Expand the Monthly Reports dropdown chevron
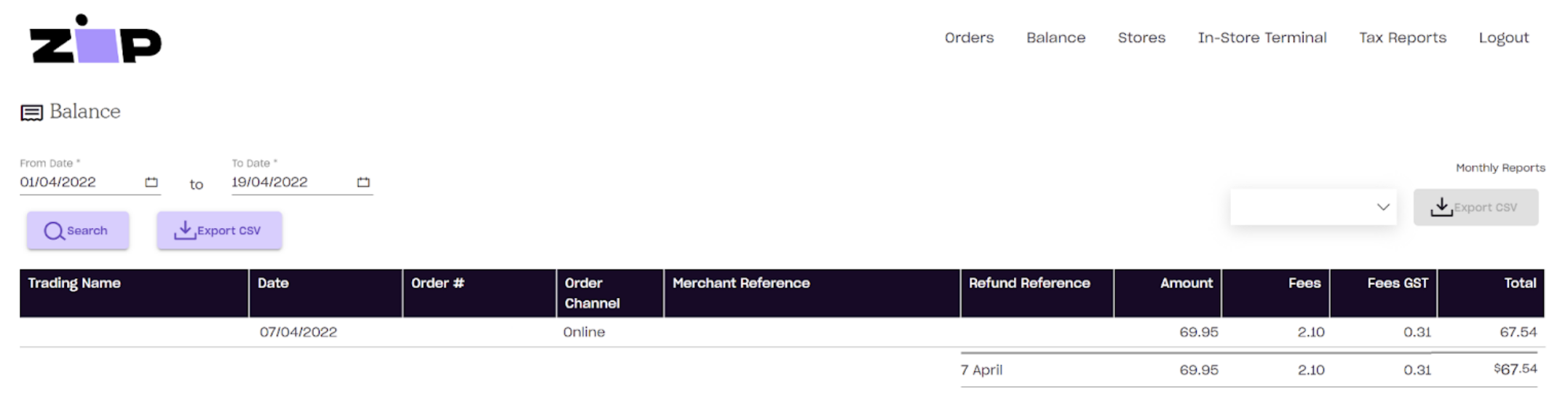This screenshot has height=408, width=1568. [x=1383, y=207]
